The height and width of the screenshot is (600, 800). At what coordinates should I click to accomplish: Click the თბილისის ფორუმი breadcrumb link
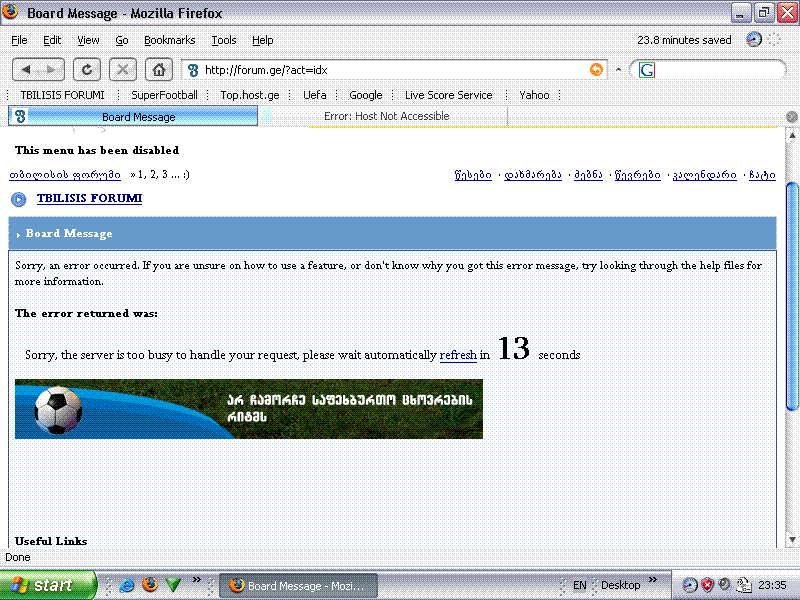tap(65, 175)
